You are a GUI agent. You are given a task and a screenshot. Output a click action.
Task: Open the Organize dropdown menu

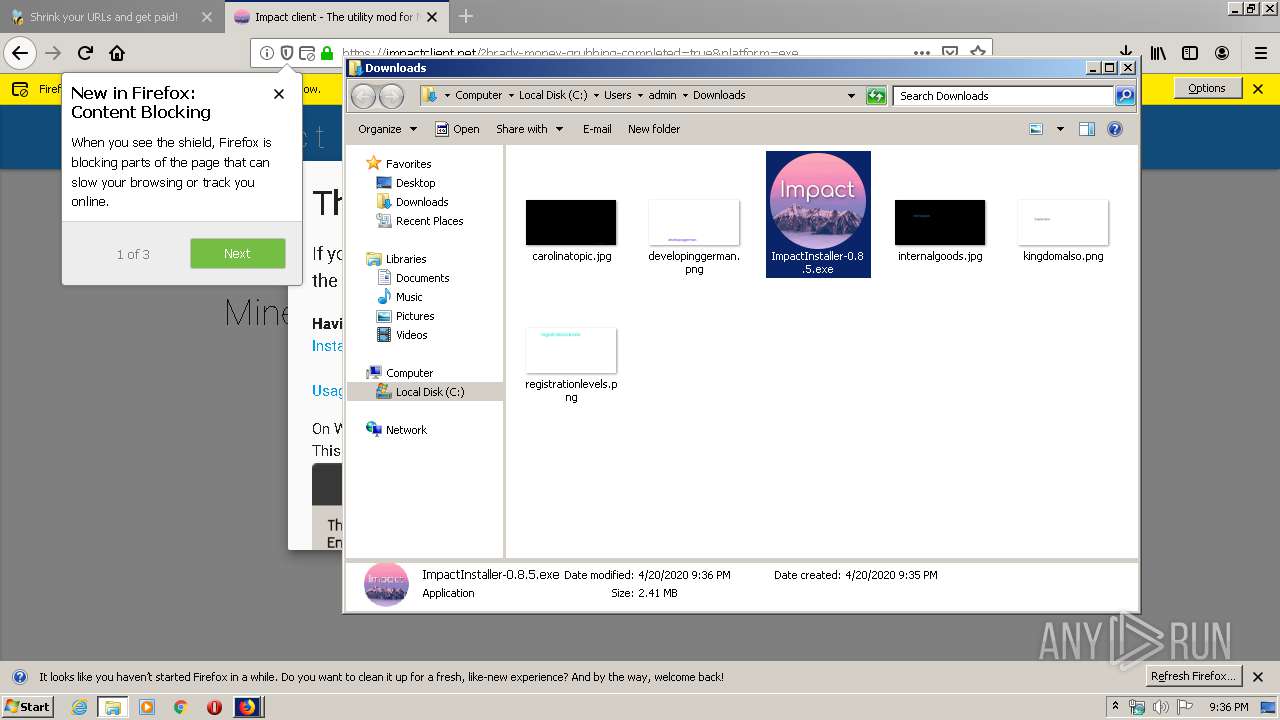[387, 129]
